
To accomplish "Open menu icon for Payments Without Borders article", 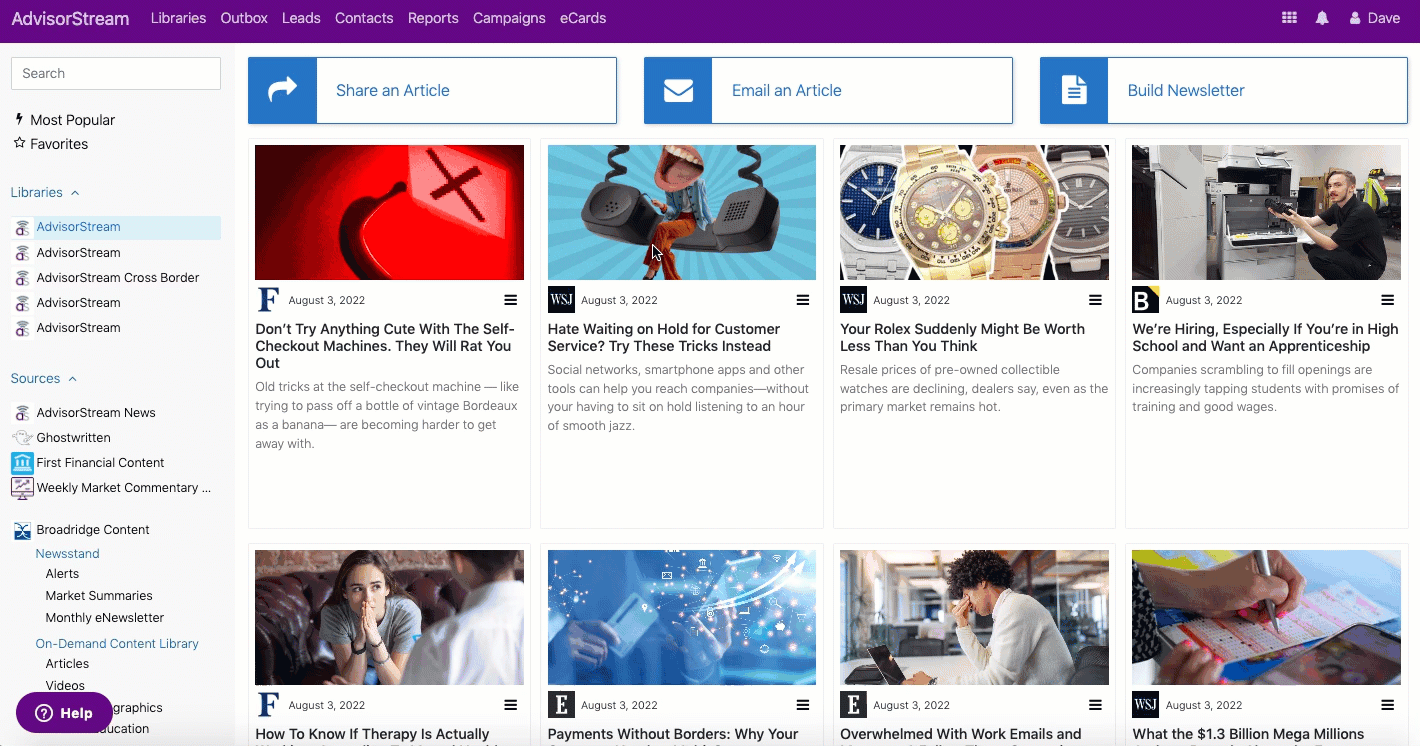I will pos(803,705).
